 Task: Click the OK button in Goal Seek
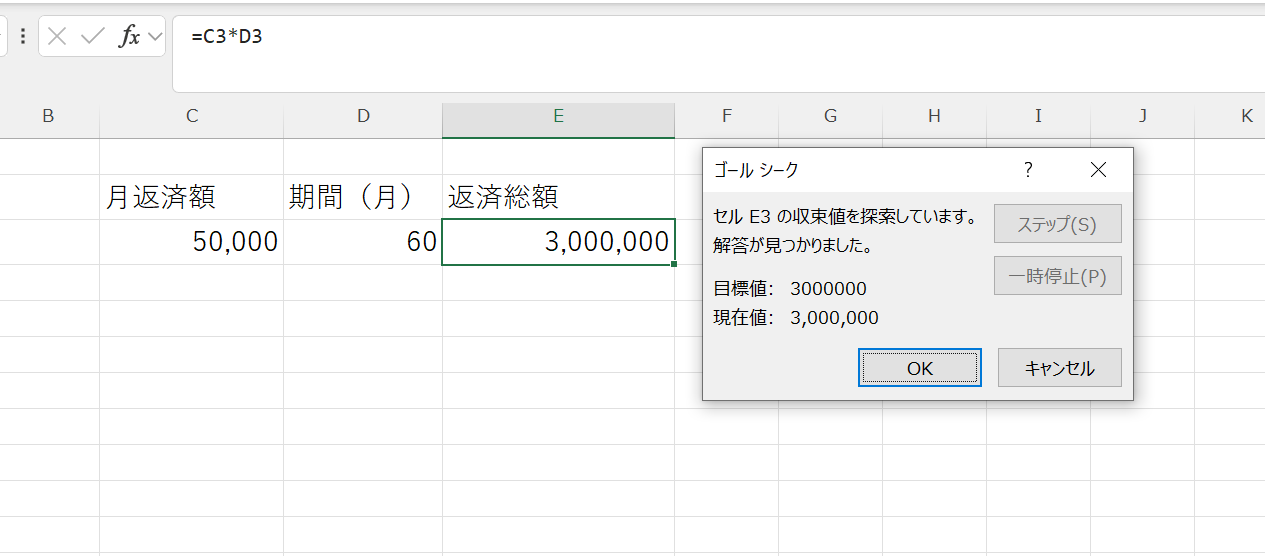(x=920, y=368)
